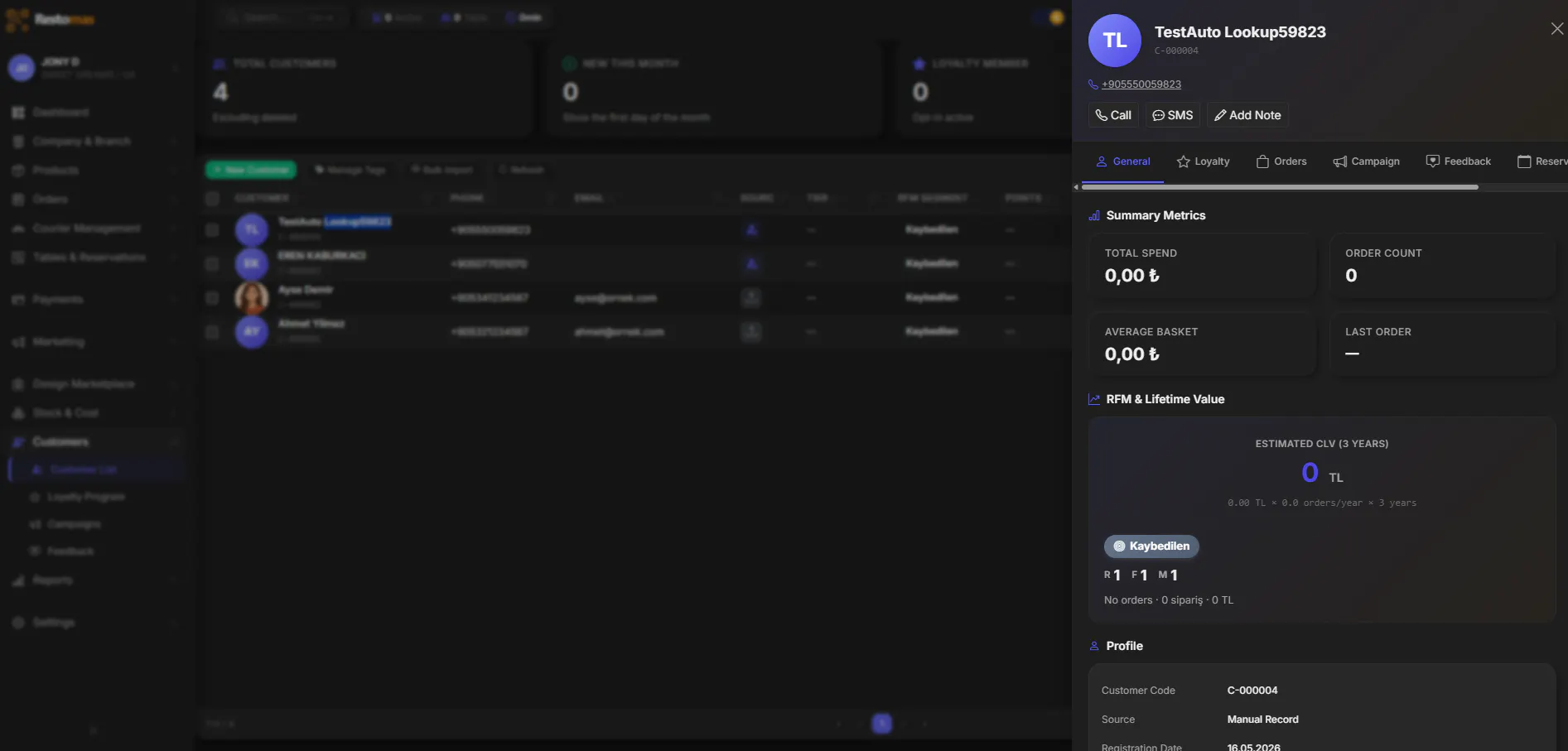1568x751 pixels.
Task: Click the Total Spend 0,00 ₺ value
Action: (x=1131, y=276)
